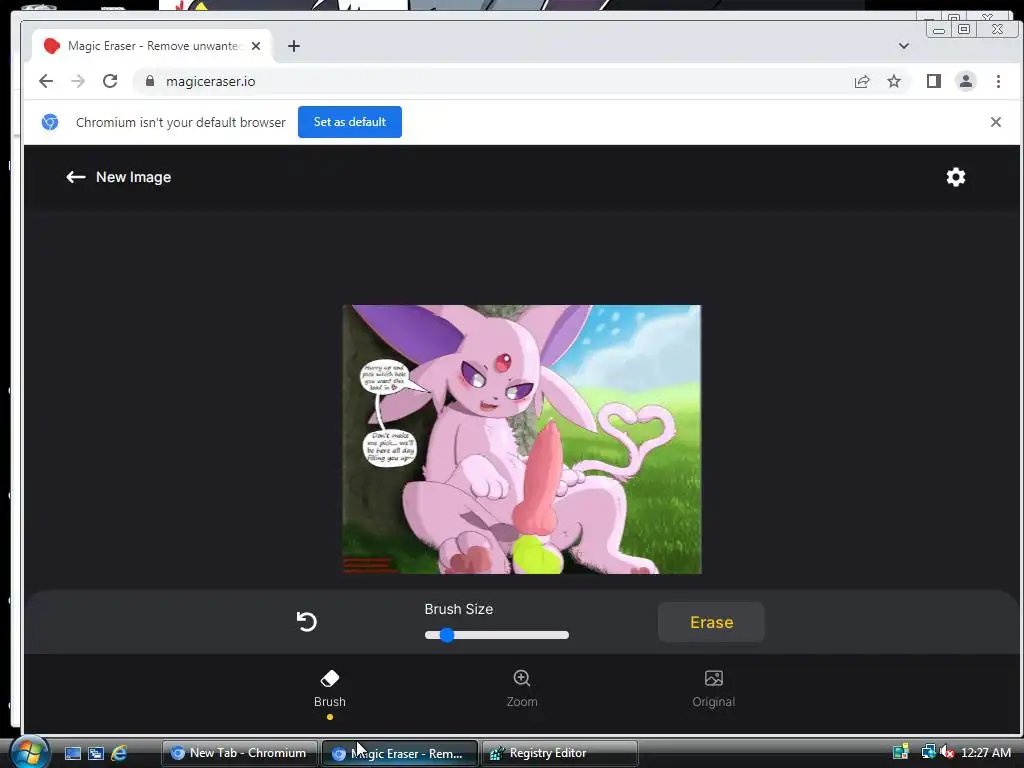Switch to Registry Editor from taskbar
The image size is (1024, 768).
click(560, 753)
